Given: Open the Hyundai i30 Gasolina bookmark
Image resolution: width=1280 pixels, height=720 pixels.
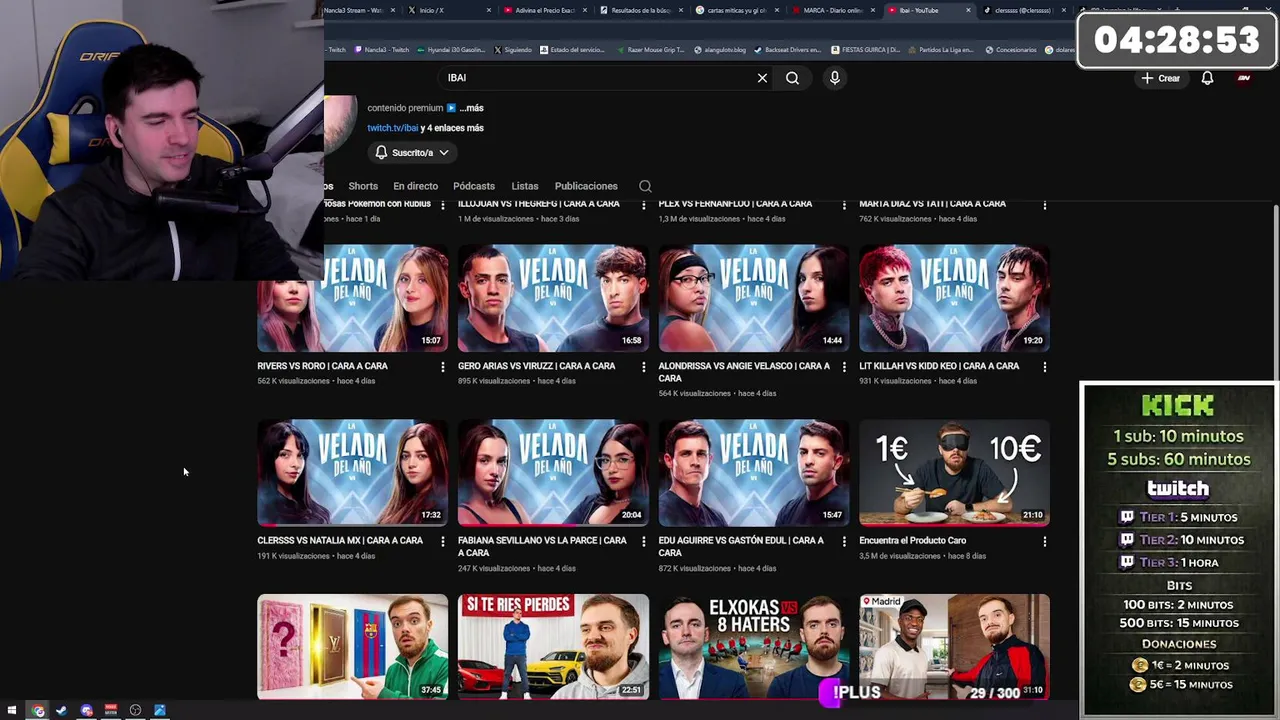Looking at the screenshot, I should pyautogui.click(x=450, y=50).
